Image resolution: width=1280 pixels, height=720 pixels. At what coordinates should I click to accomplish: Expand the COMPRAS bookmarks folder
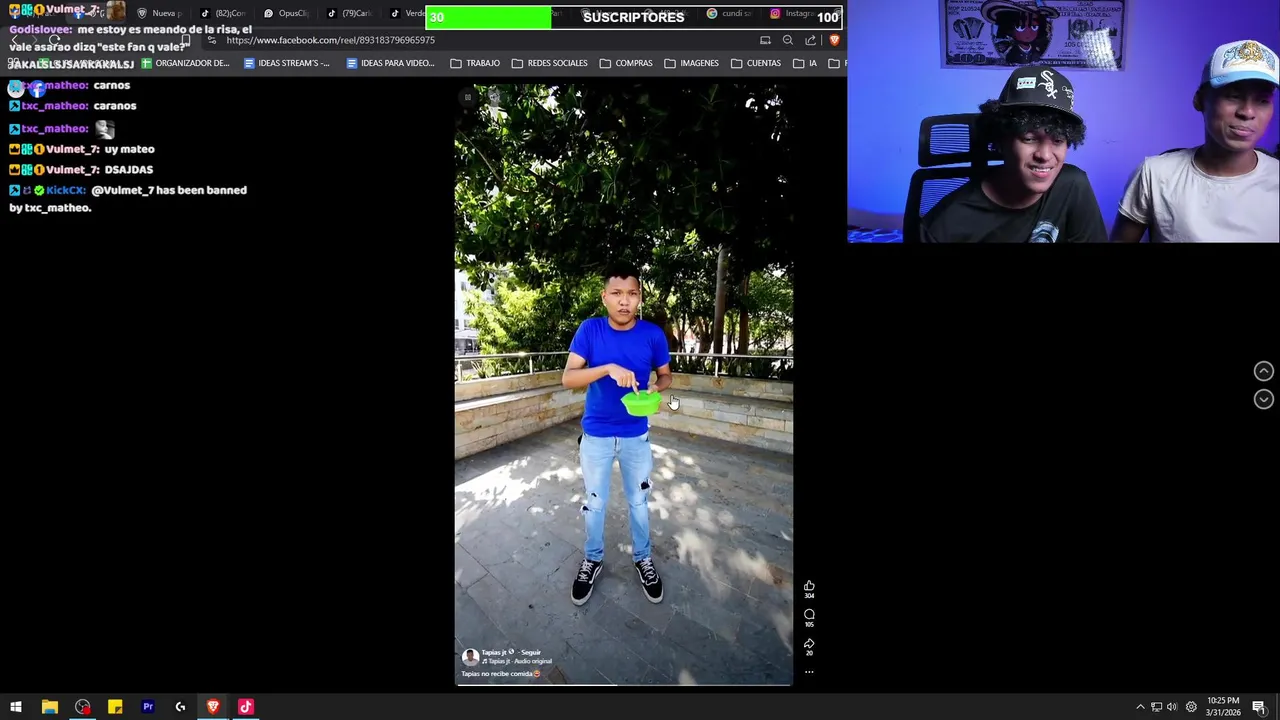click(626, 63)
